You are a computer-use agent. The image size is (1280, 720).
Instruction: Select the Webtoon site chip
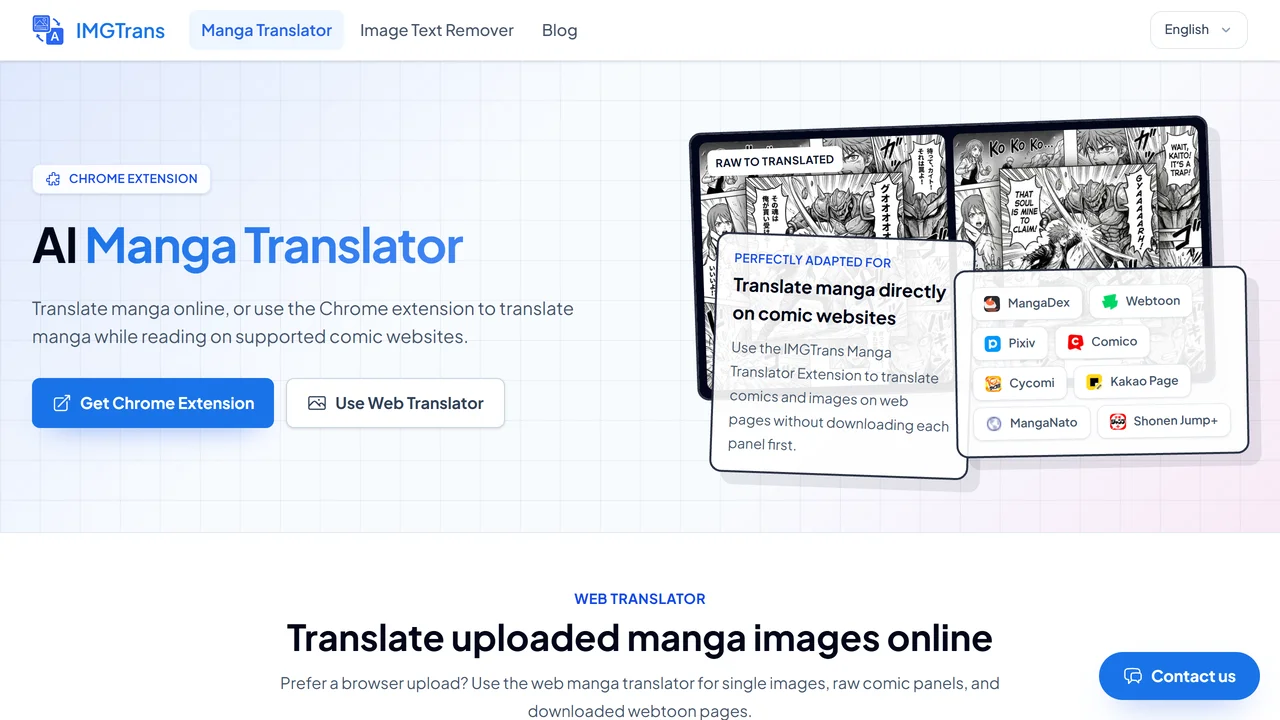coord(1140,301)
